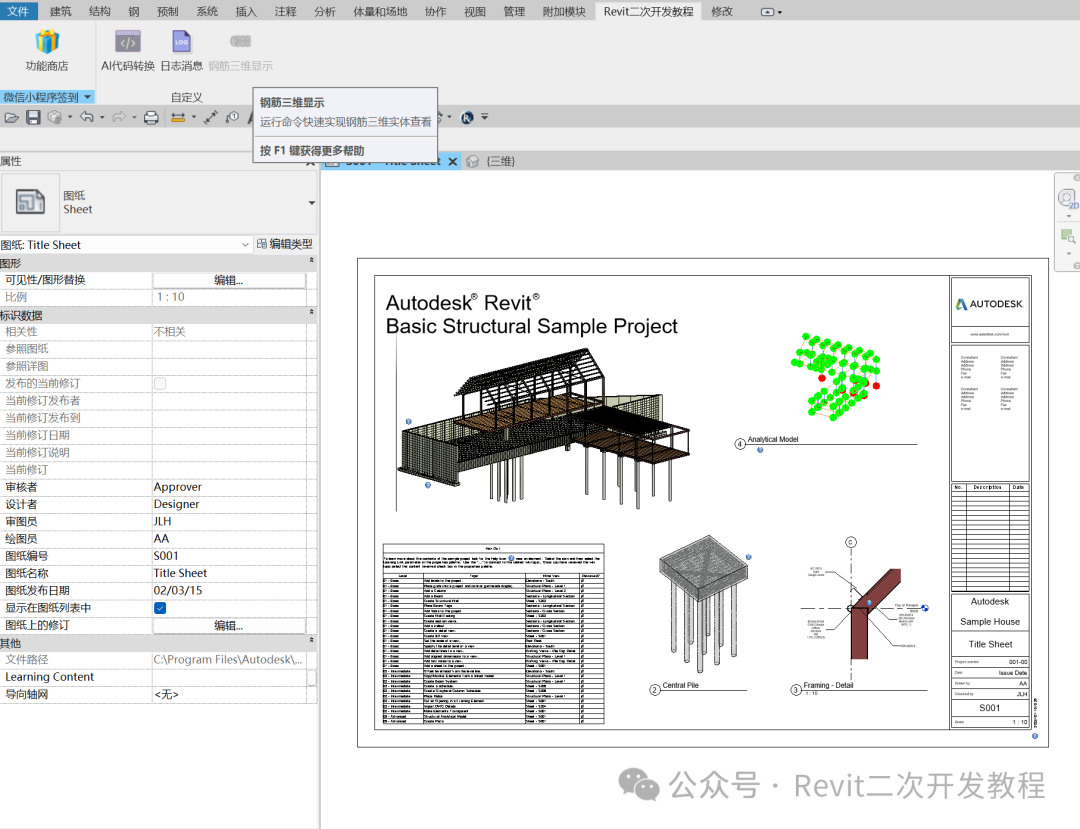Click the zoom region navigation icon

pyautogui.click(x=1068, y=236)
